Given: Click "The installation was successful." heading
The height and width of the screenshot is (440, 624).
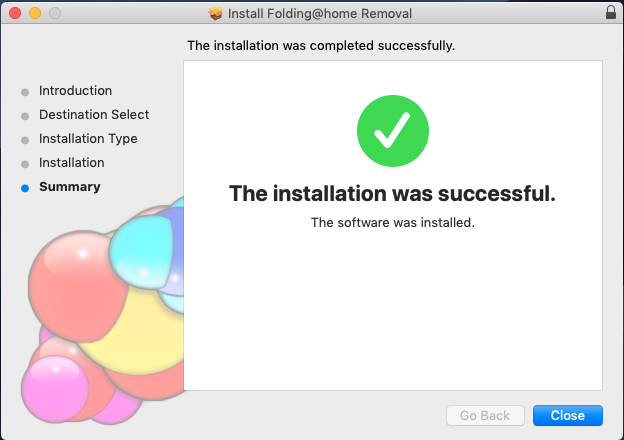Looking at the screenshot, I should 392,194.
